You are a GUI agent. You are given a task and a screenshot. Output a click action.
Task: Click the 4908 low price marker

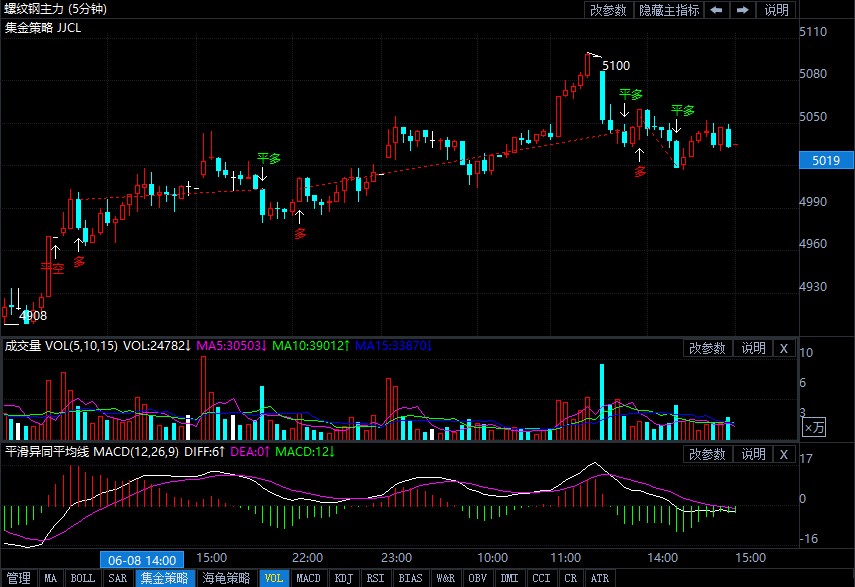click(x=33, y=316)
